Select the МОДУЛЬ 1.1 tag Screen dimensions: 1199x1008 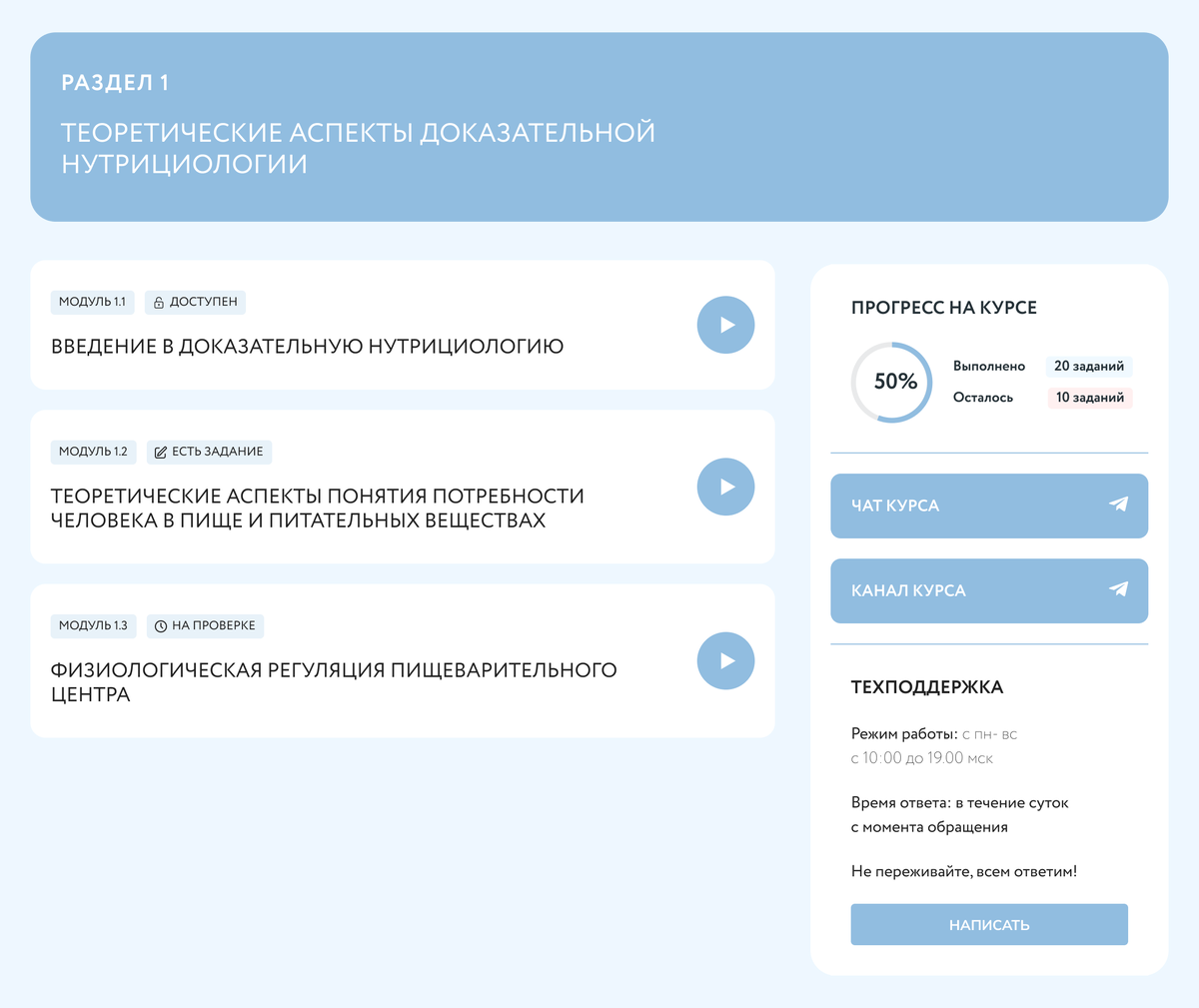tap(92, 302)
